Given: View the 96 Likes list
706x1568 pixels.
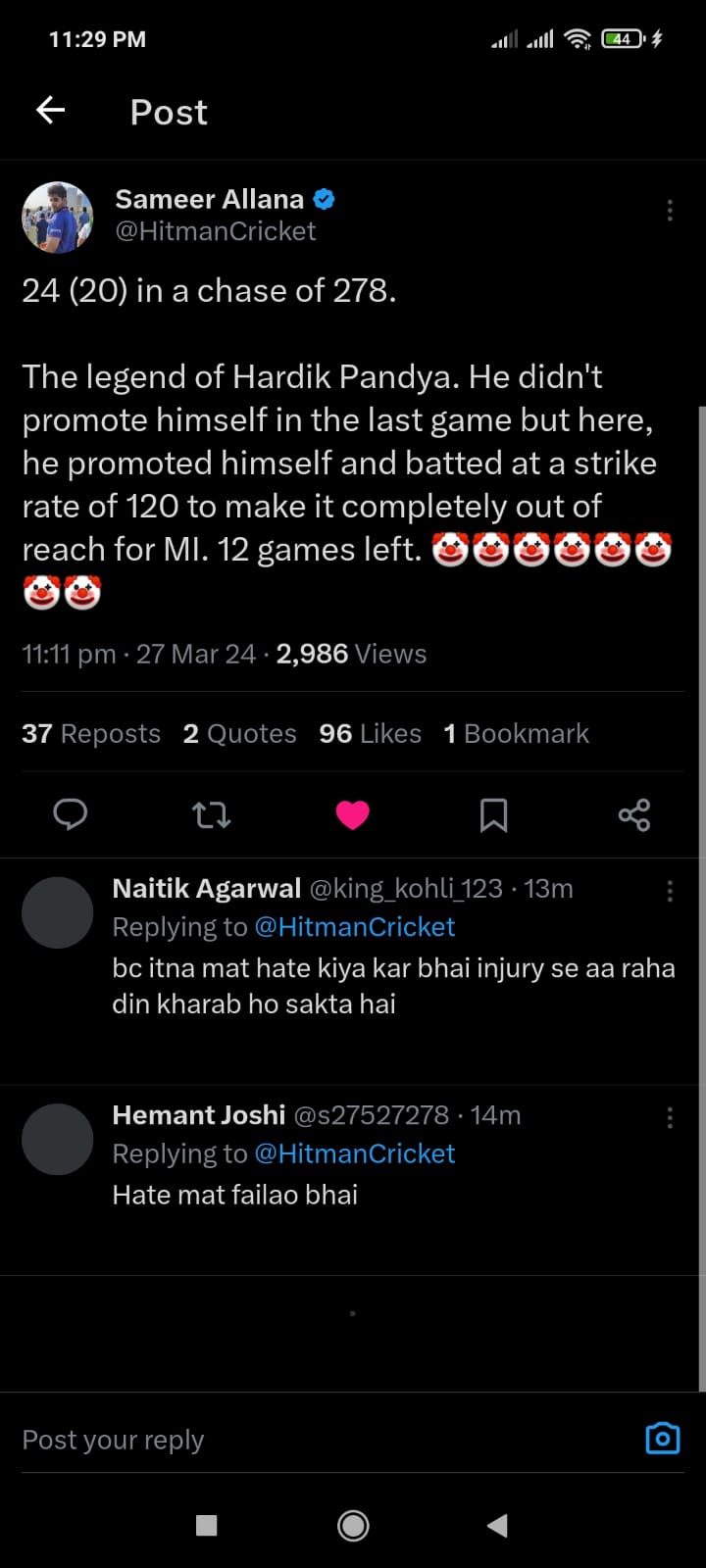Looking at the screenshot, I should tap(370, 734).
